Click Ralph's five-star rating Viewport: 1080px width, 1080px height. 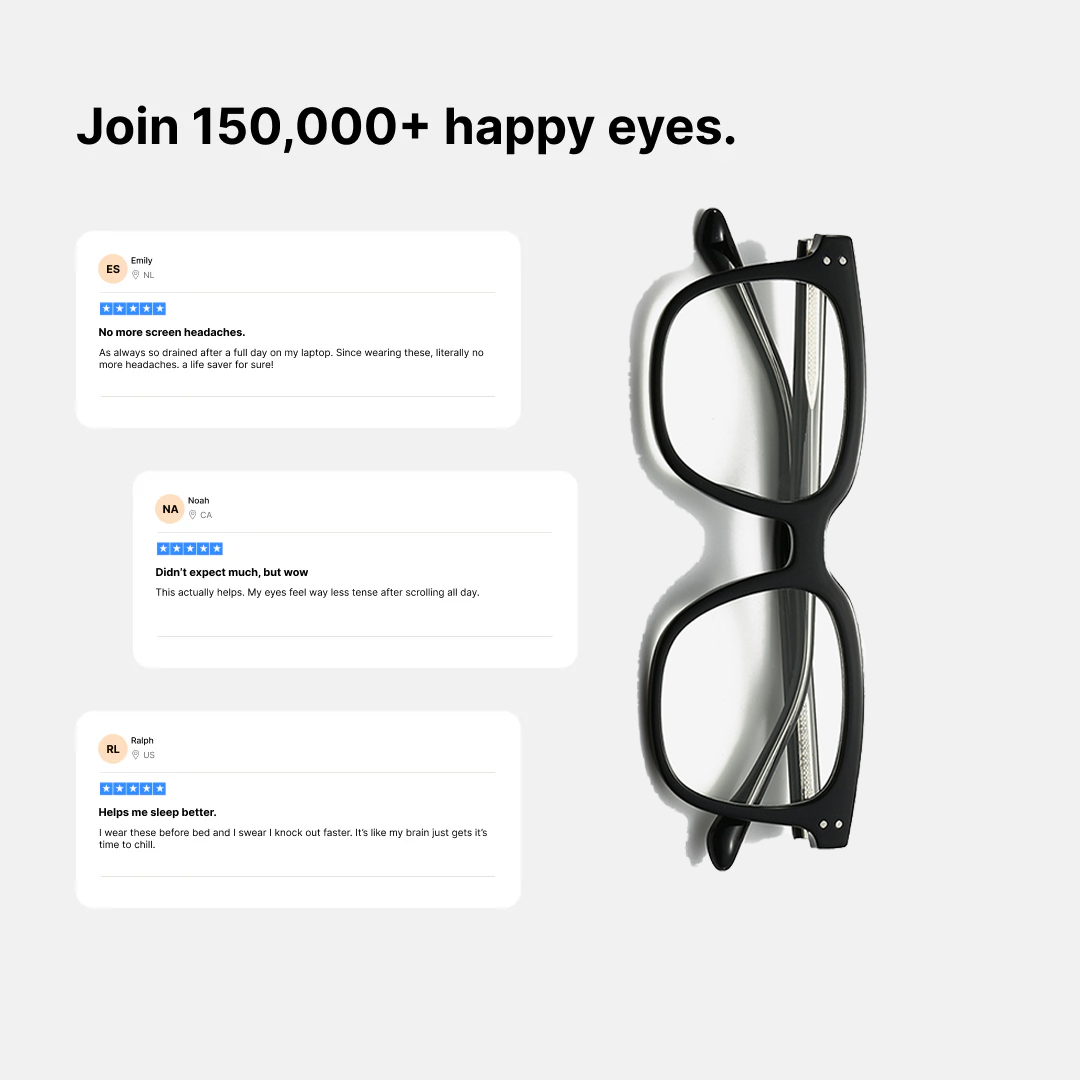click(133, 789)
